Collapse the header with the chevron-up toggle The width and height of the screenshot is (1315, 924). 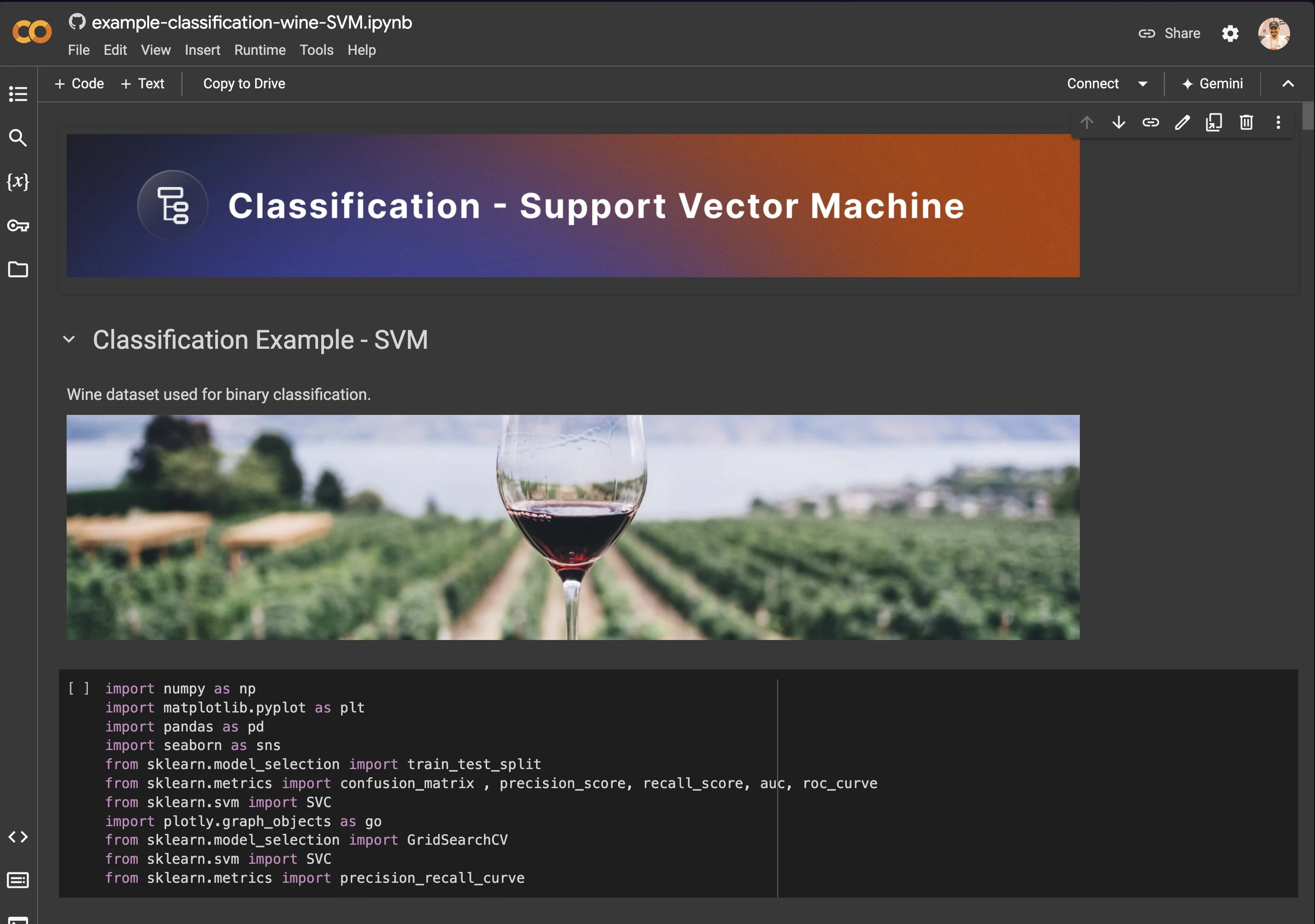pos(1287,84)
